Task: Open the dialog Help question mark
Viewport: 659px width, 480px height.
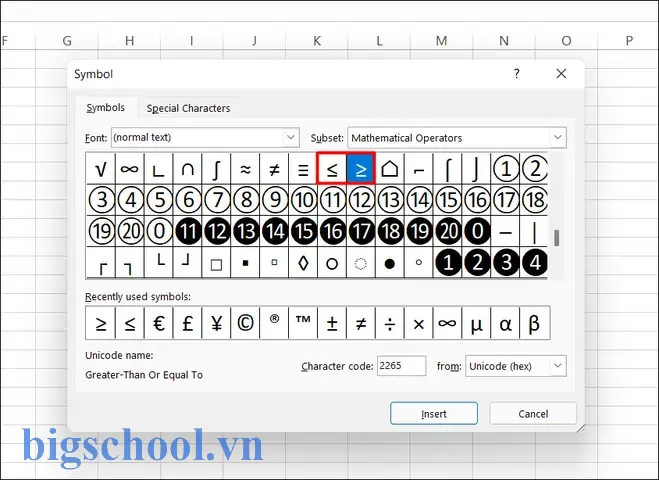Action: click(517, 74)
